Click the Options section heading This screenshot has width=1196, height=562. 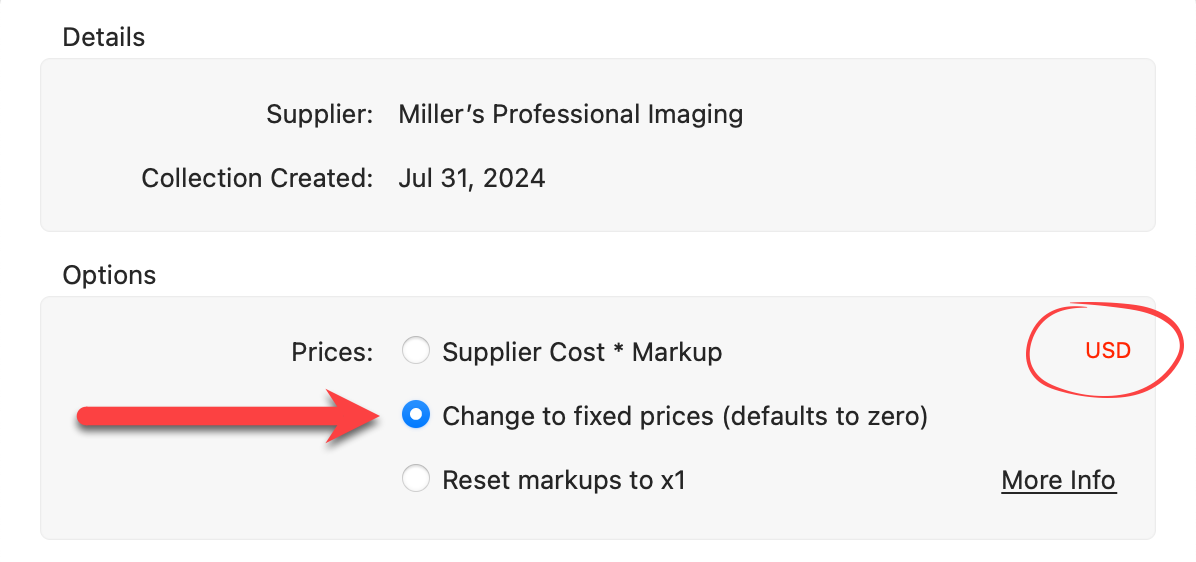pos(109,274)
